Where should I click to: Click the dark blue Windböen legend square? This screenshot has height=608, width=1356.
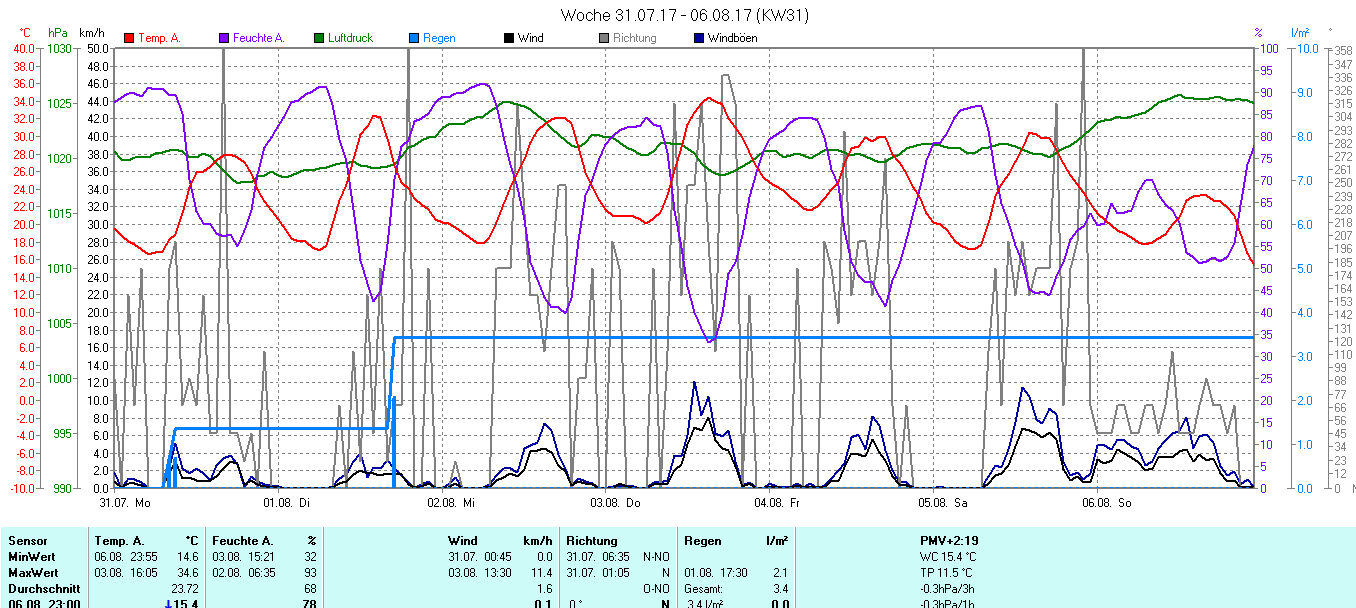click(x=698, y=39)
